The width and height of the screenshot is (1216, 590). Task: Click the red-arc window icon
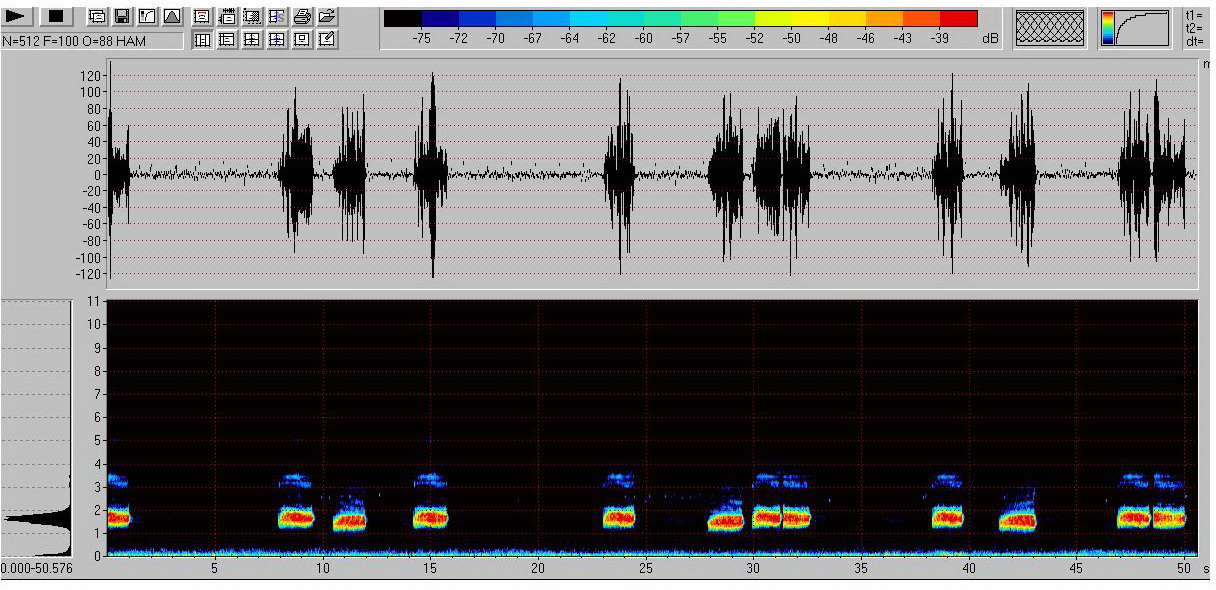tap(202, 16)
